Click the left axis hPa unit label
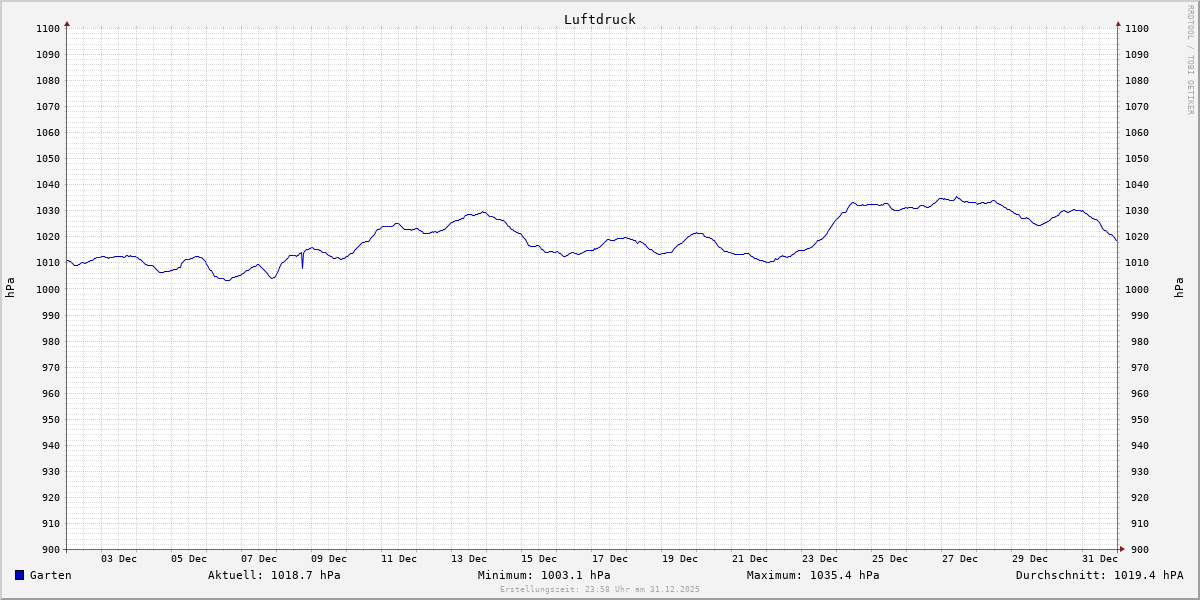Viewport: 1200px width, 600px height. click(10, 288)
